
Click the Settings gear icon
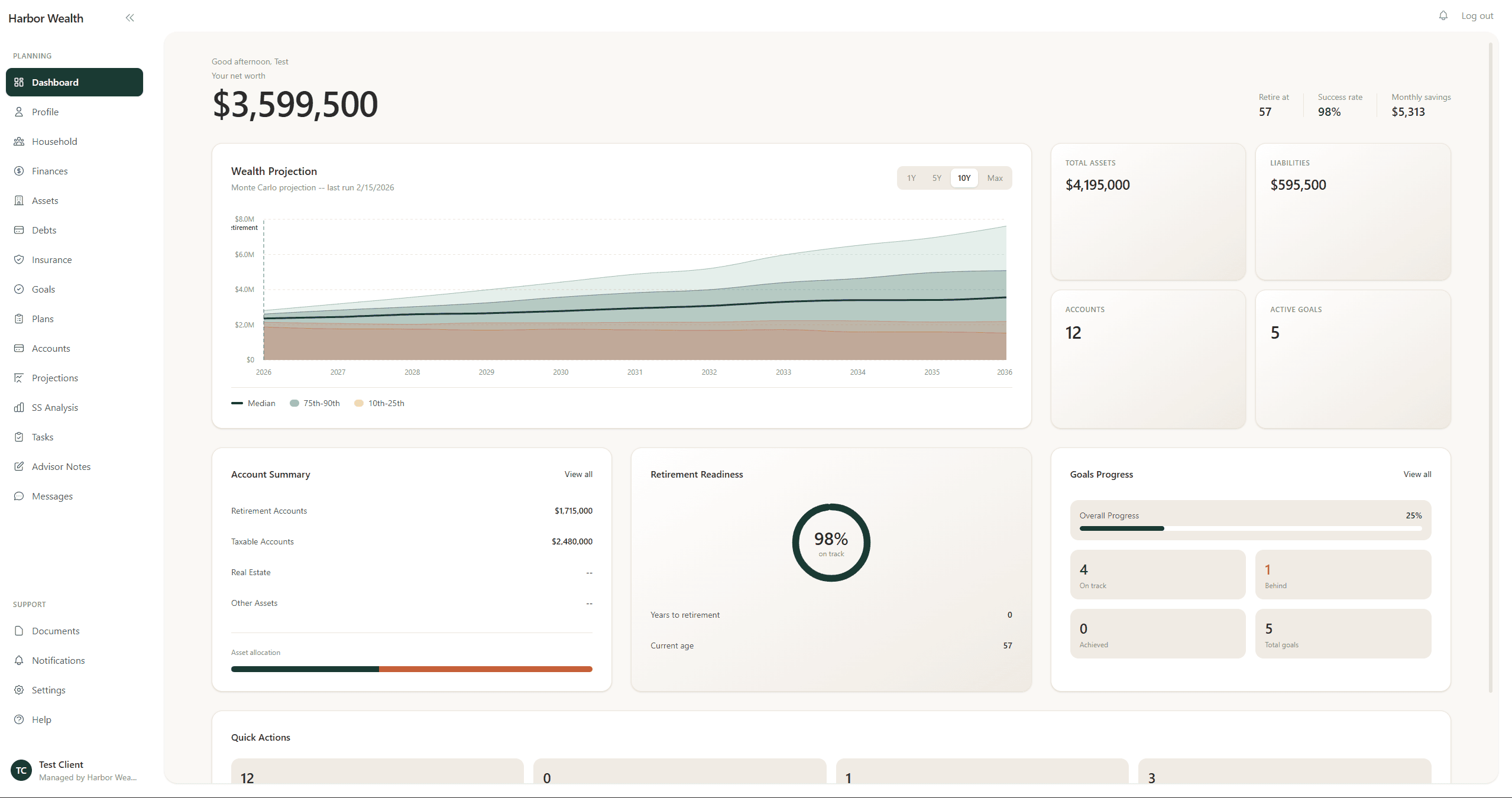click(x=19, y=690)
